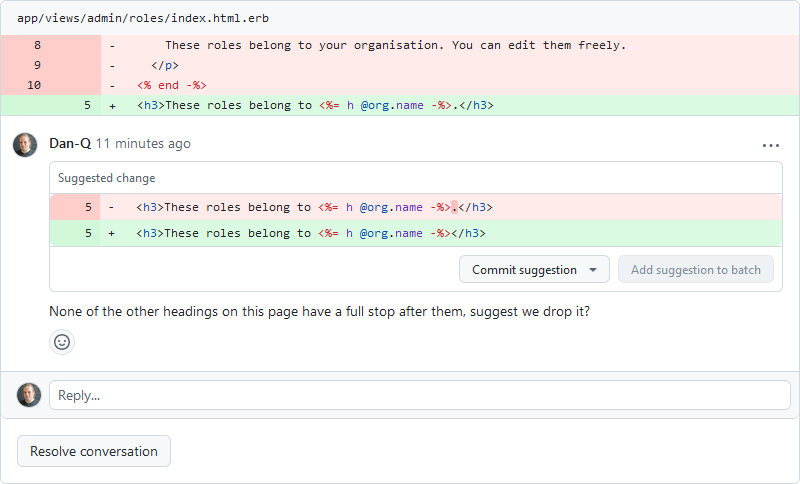Select line number 10 in the diff

click(x=34, y=85)
